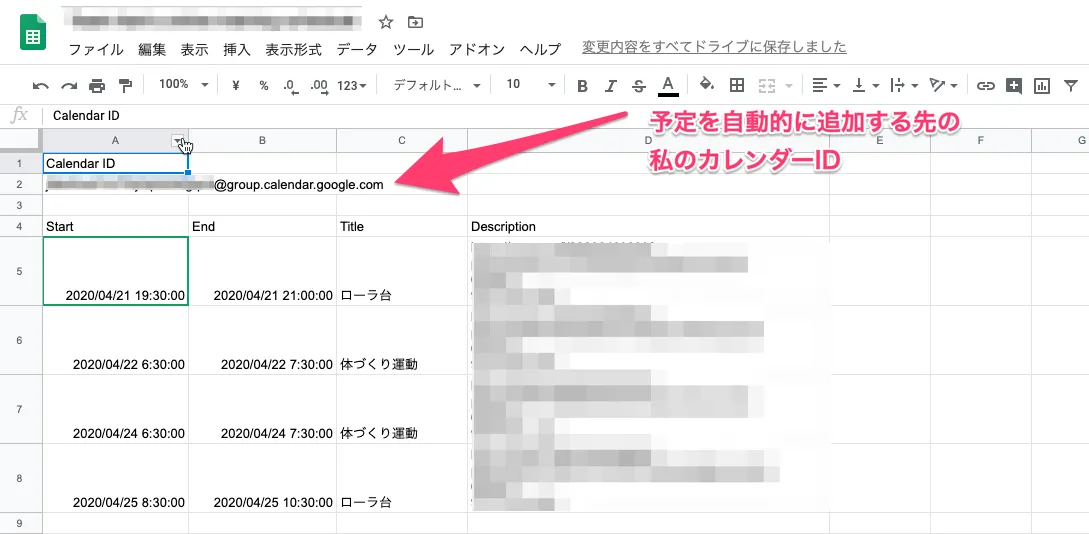The image size is (1089, 534).
Task: Open the 編集 menu
Action: click(x=152, y=49)
